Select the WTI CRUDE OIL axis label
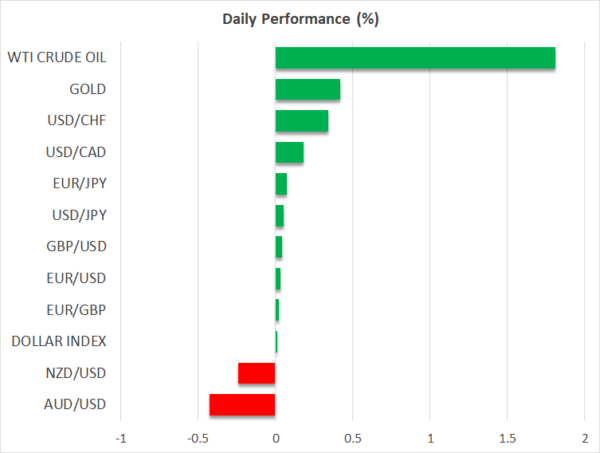The image size is (600, 453). [56, 57]
